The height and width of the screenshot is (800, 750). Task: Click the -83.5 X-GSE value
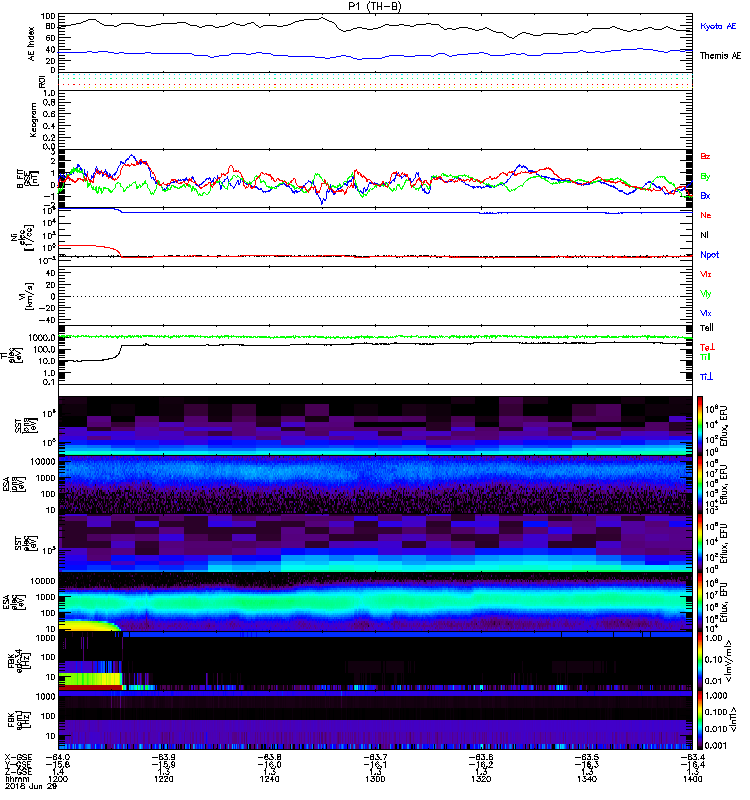[x=587, y=757]
